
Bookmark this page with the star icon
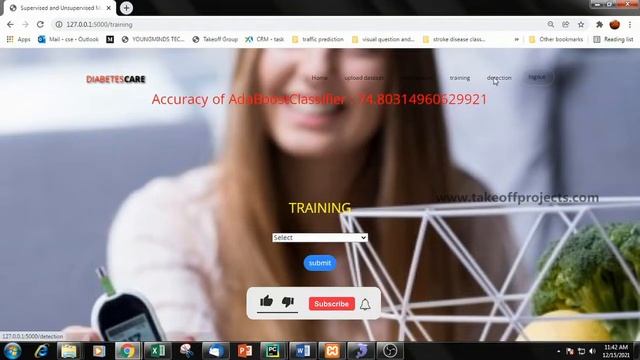[581, 24]
